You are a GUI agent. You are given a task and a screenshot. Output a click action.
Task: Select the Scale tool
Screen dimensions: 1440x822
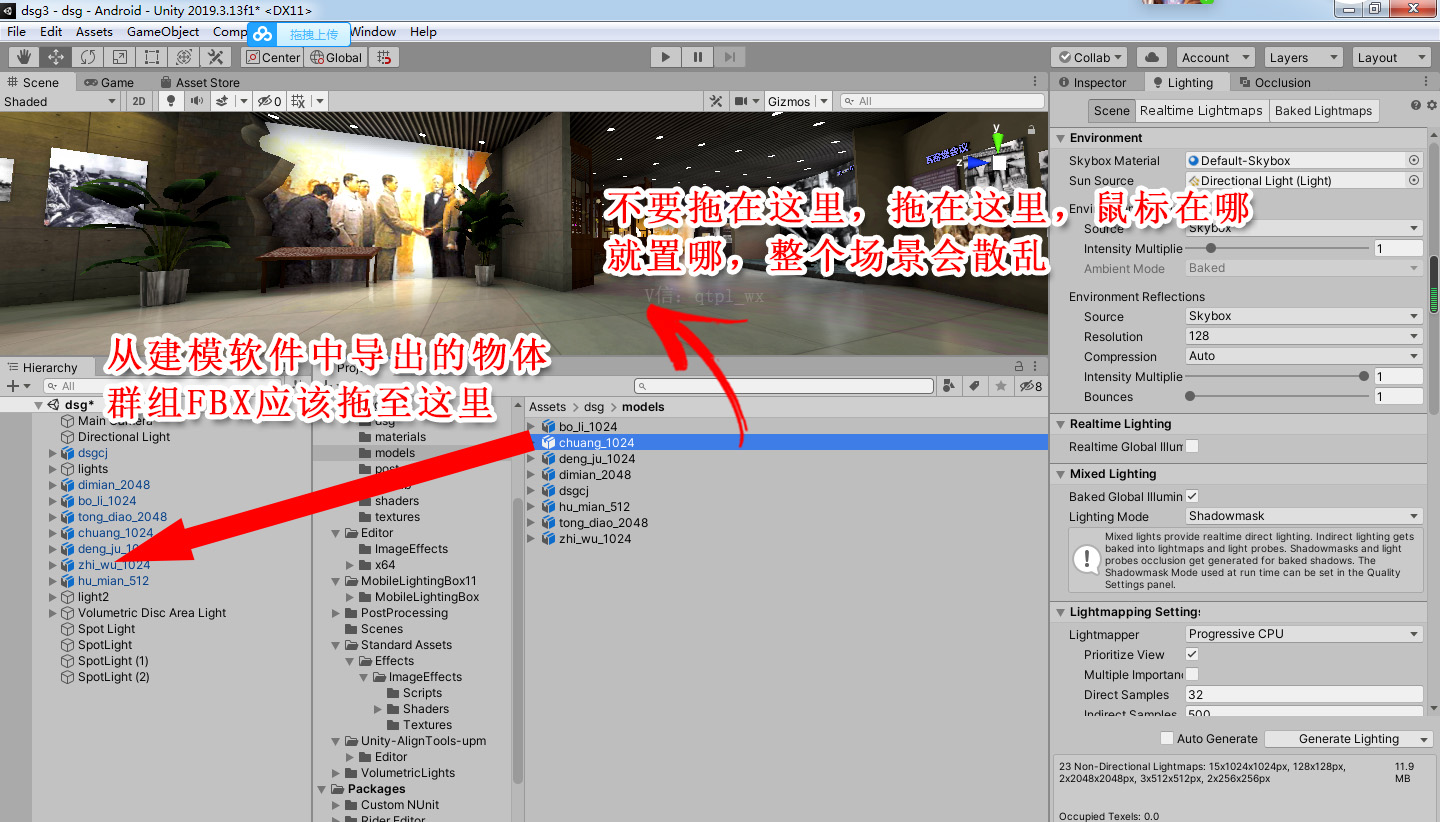(x=120, y=57)
